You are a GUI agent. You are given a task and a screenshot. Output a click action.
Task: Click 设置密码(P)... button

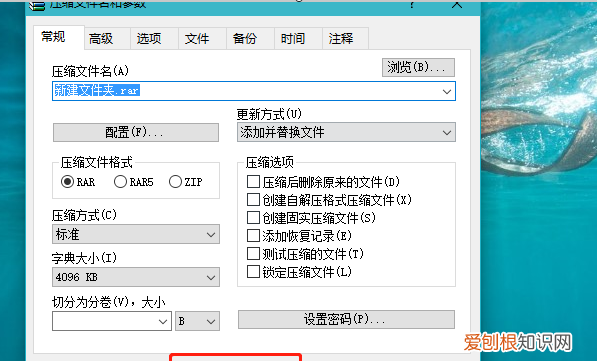point(346,319)
